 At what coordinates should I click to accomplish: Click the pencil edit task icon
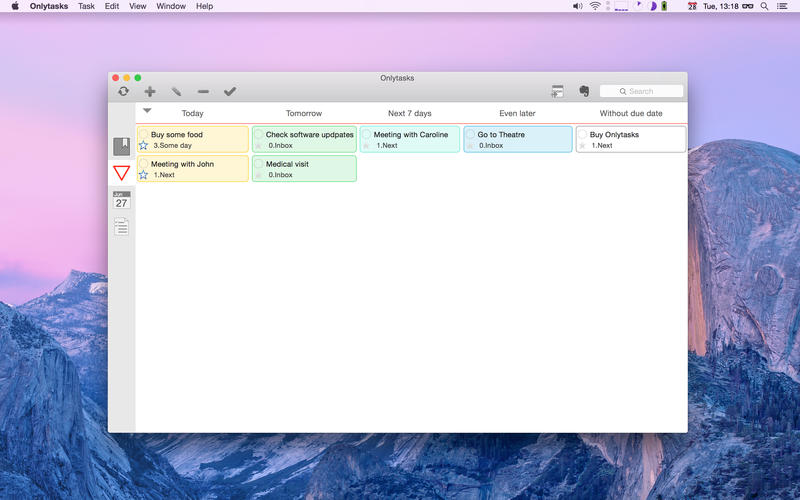tap(176, 91)
